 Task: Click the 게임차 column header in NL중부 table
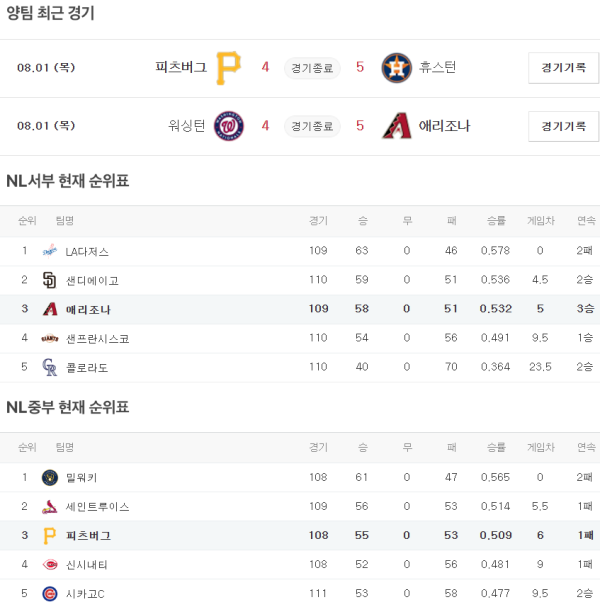(x=540, y=447)
